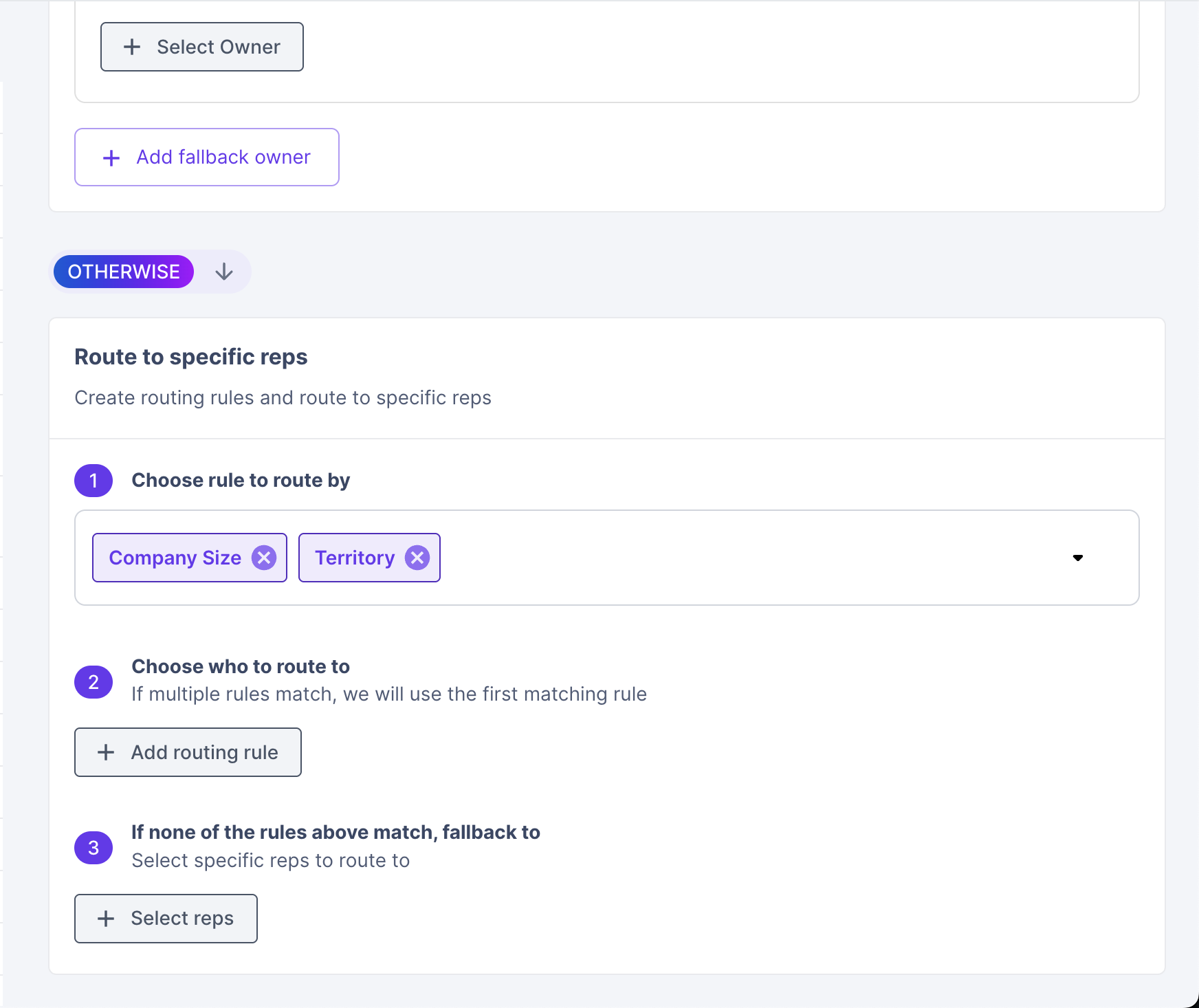Click the plus icon in Add fallback owner
1199x1008 pixels.
(x=111, y=157)
